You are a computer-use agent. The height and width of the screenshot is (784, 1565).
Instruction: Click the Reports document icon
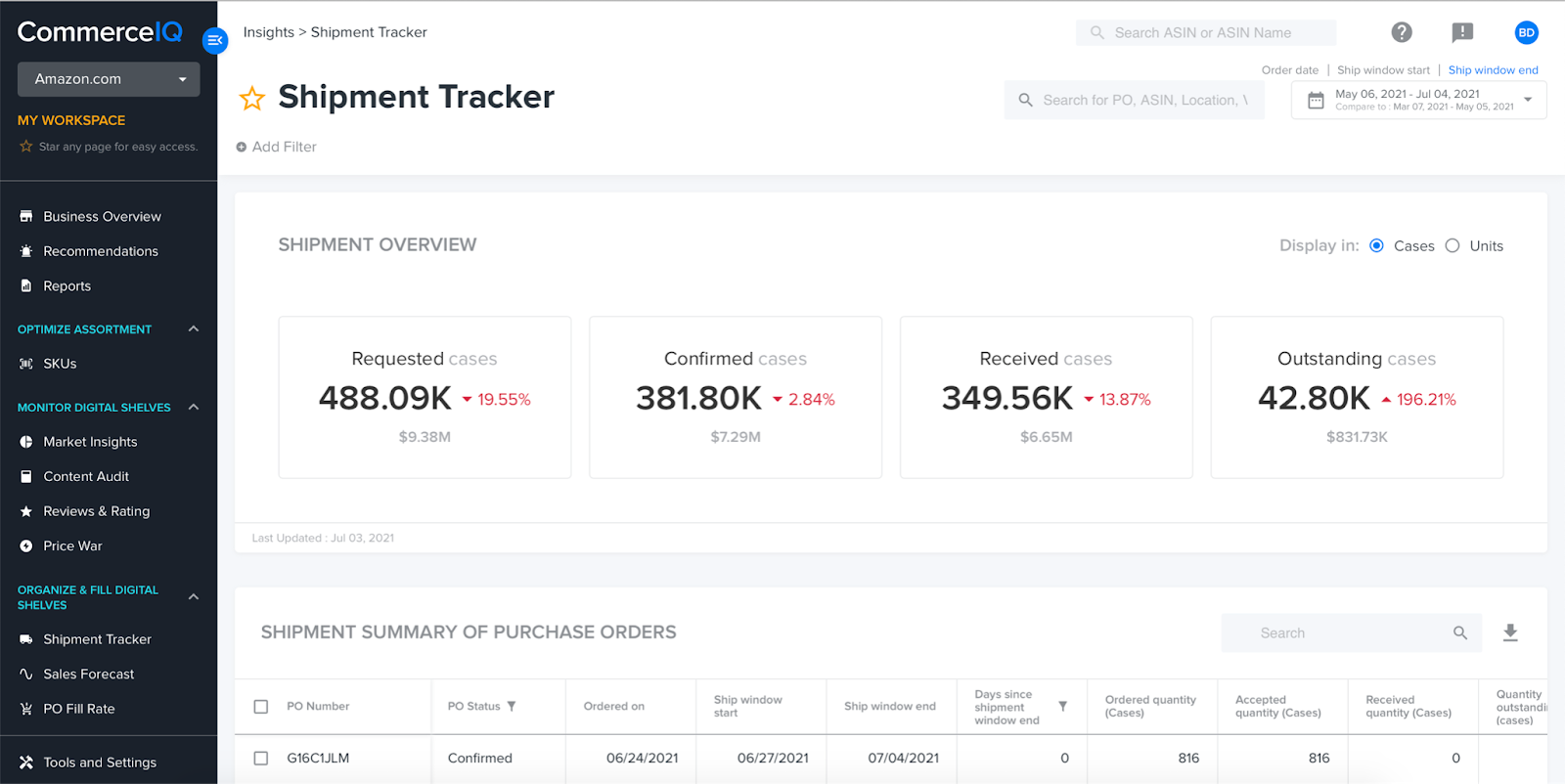[x=26, y=285]
